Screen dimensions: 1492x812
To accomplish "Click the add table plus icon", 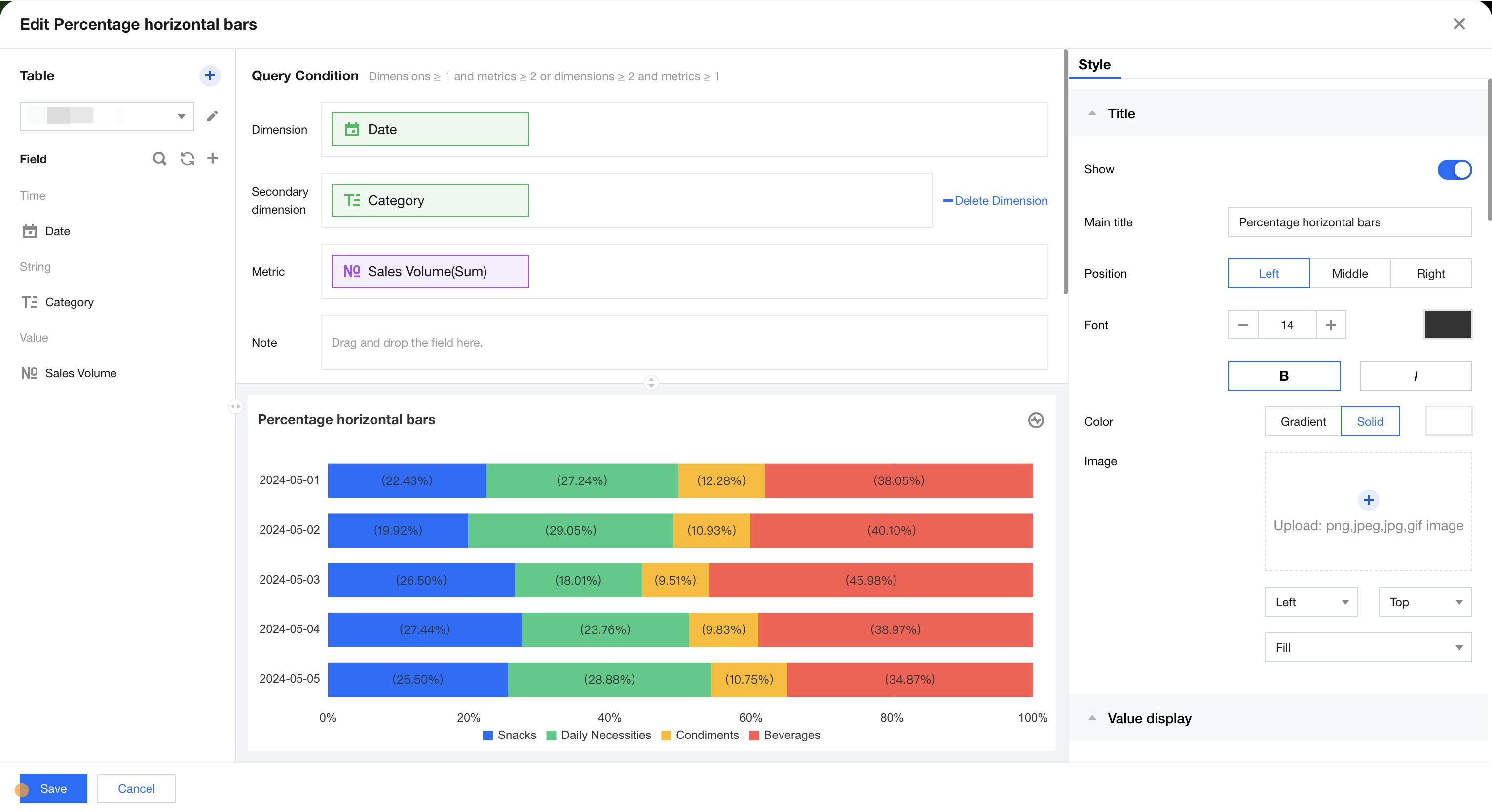I will point(210,75).
